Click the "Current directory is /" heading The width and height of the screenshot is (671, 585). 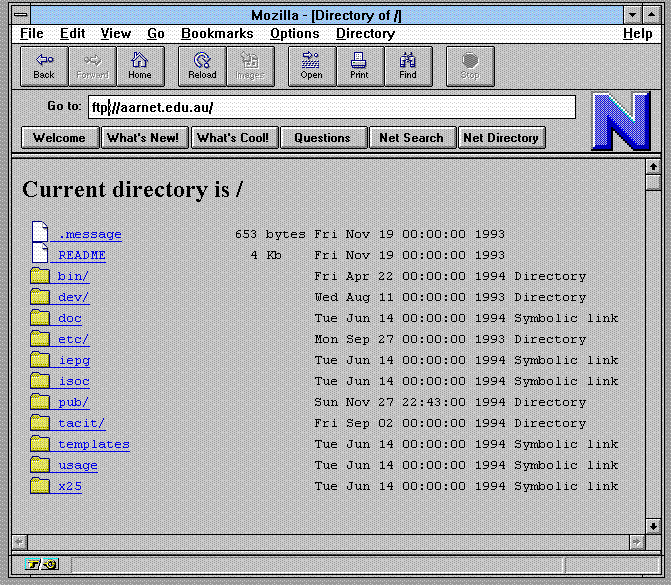132,190
